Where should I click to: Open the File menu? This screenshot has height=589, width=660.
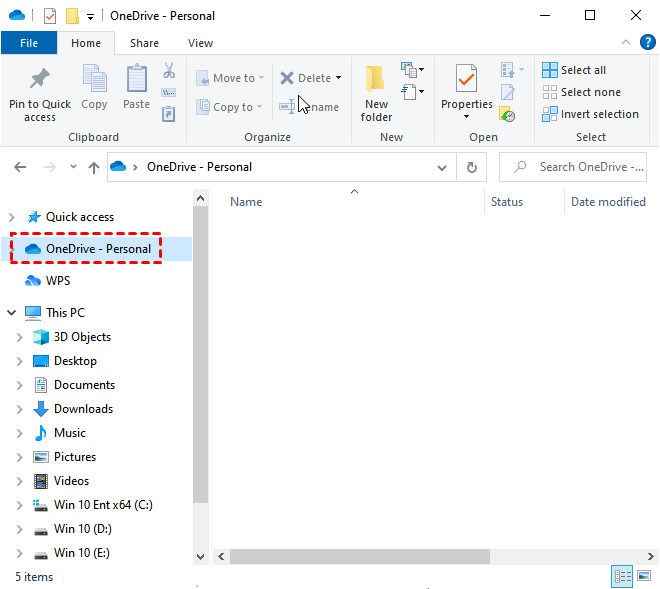click(x=29, y=43)
